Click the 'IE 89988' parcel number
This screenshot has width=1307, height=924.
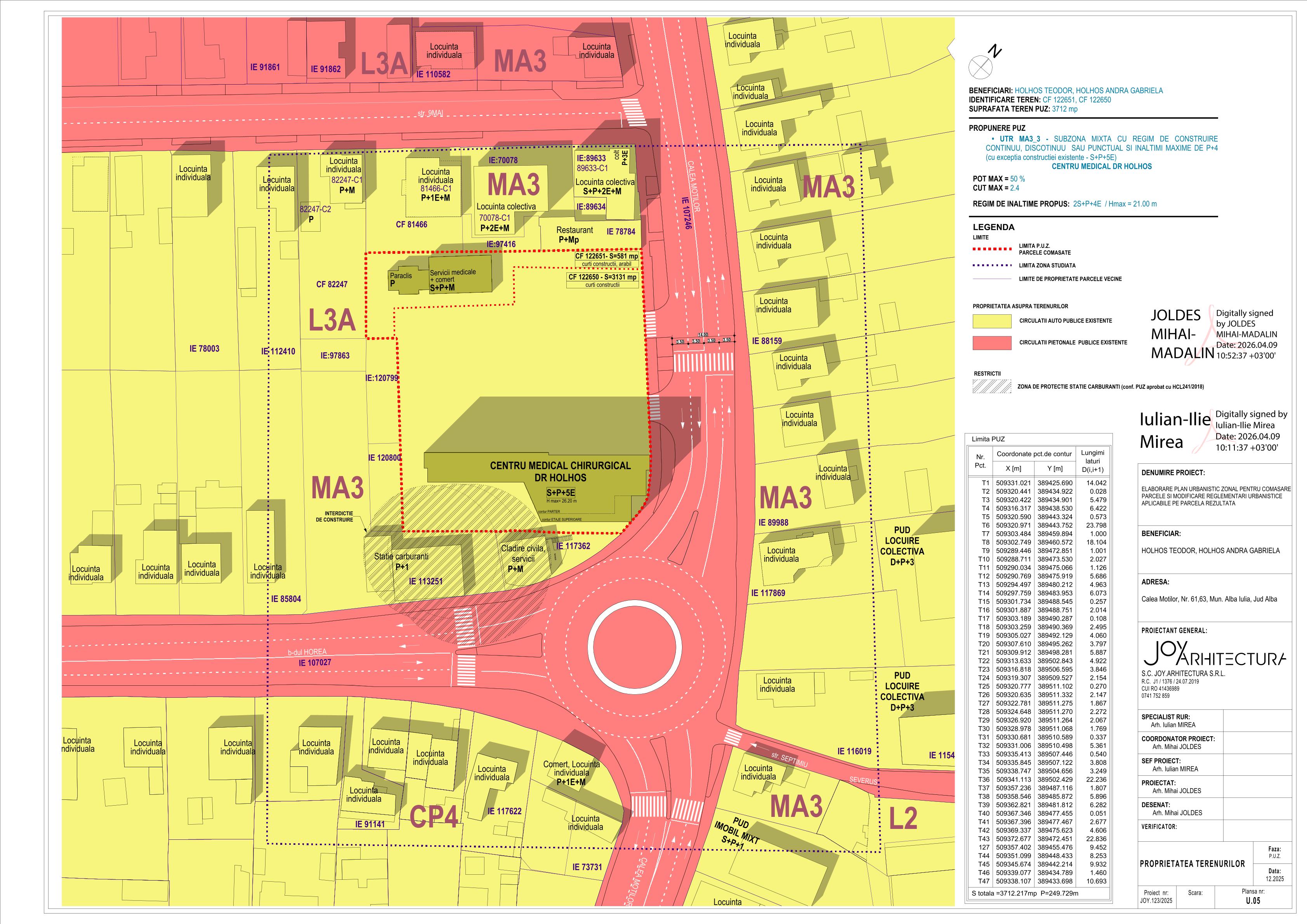(773, 523)
